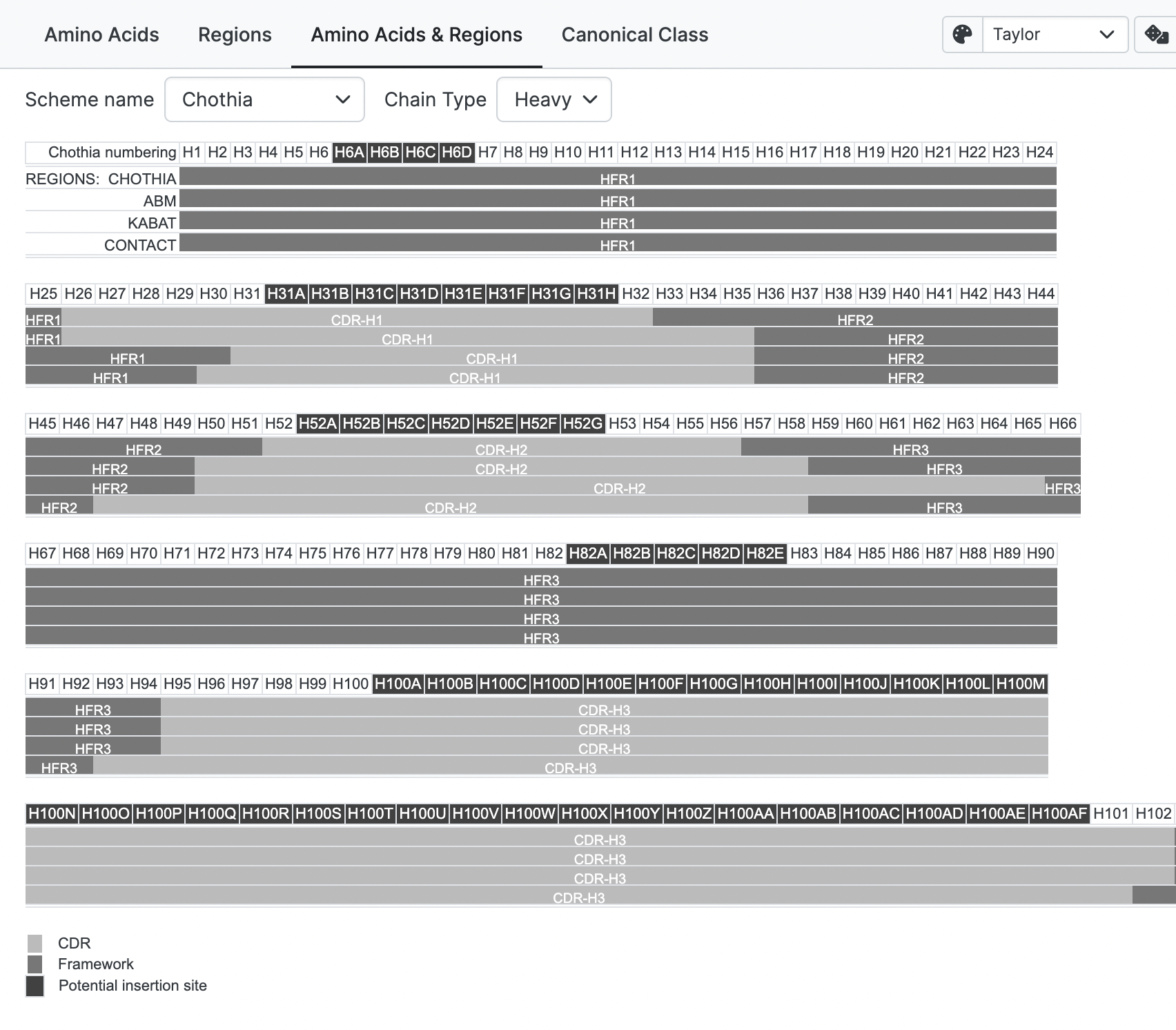Screen dimensions: 1176x1030
Task: Click position H56 cell
Action: coord(724,423)
